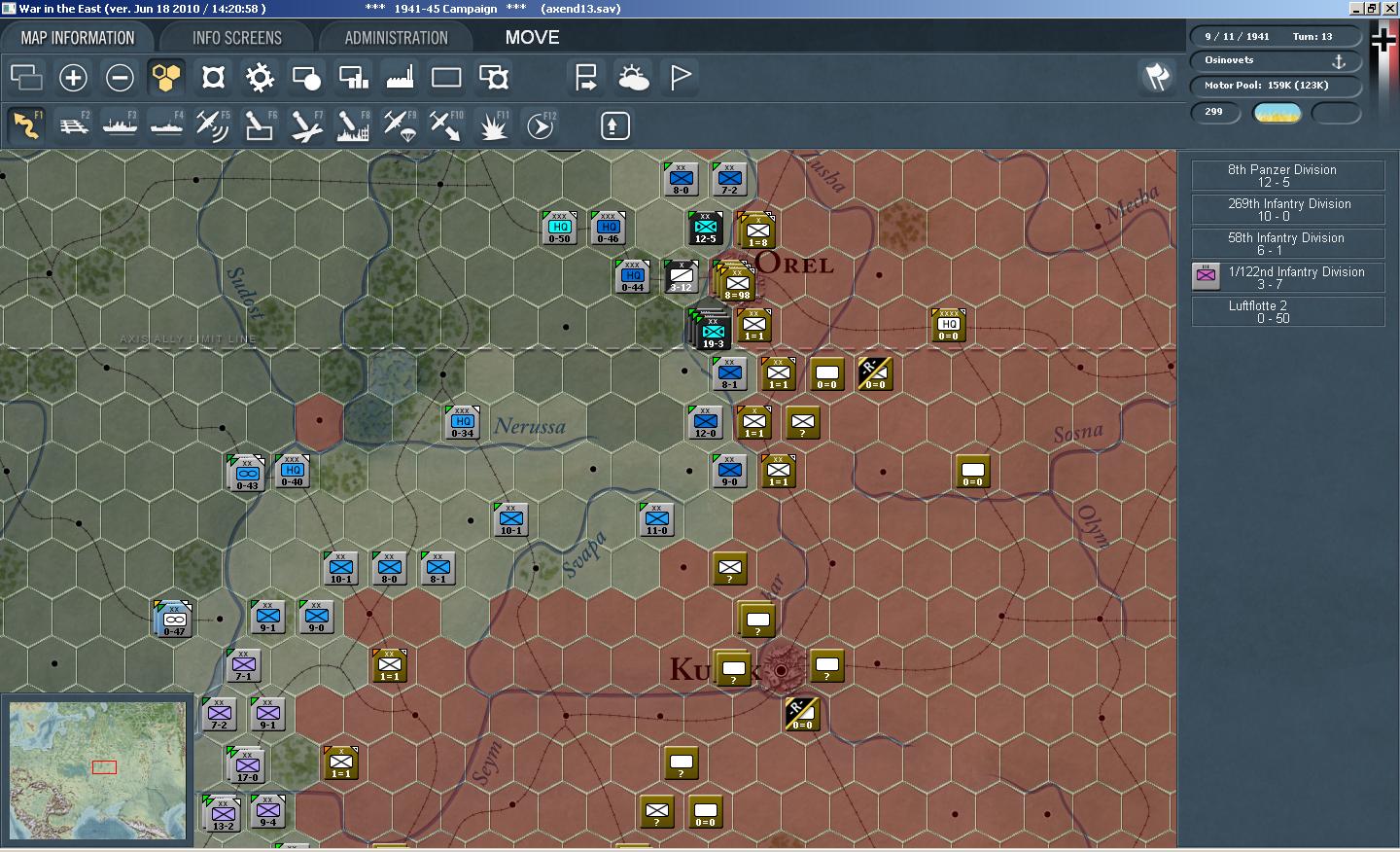
Task: Toggle the factory locations overlay
Action: coord(400,77)
